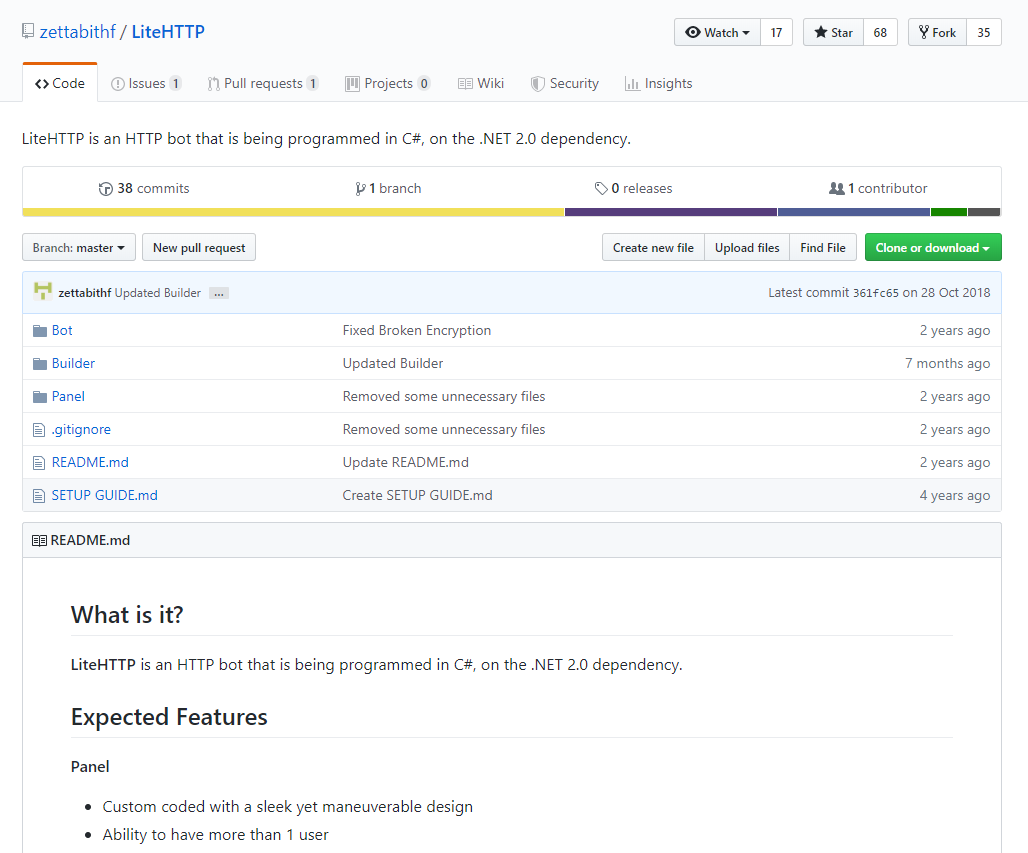
Task: Click Upload files button
Action: coord(747,247)
